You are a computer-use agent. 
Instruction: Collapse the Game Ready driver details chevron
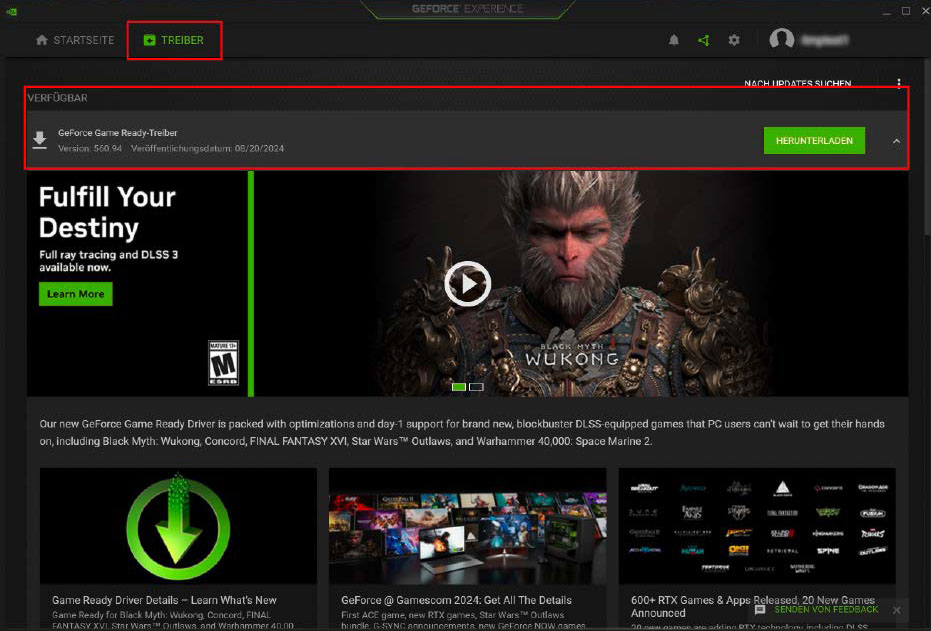coord(896,141)
